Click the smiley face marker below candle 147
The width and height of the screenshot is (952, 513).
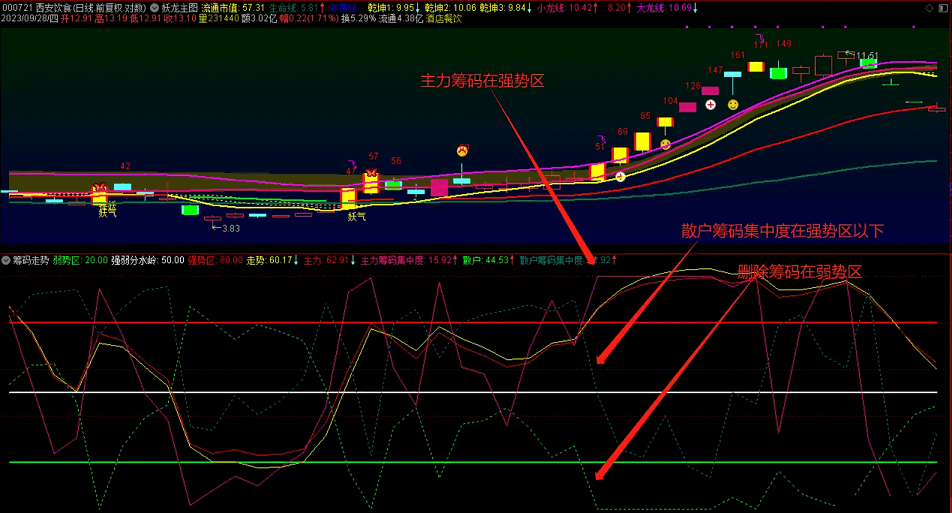pos(733,105)
